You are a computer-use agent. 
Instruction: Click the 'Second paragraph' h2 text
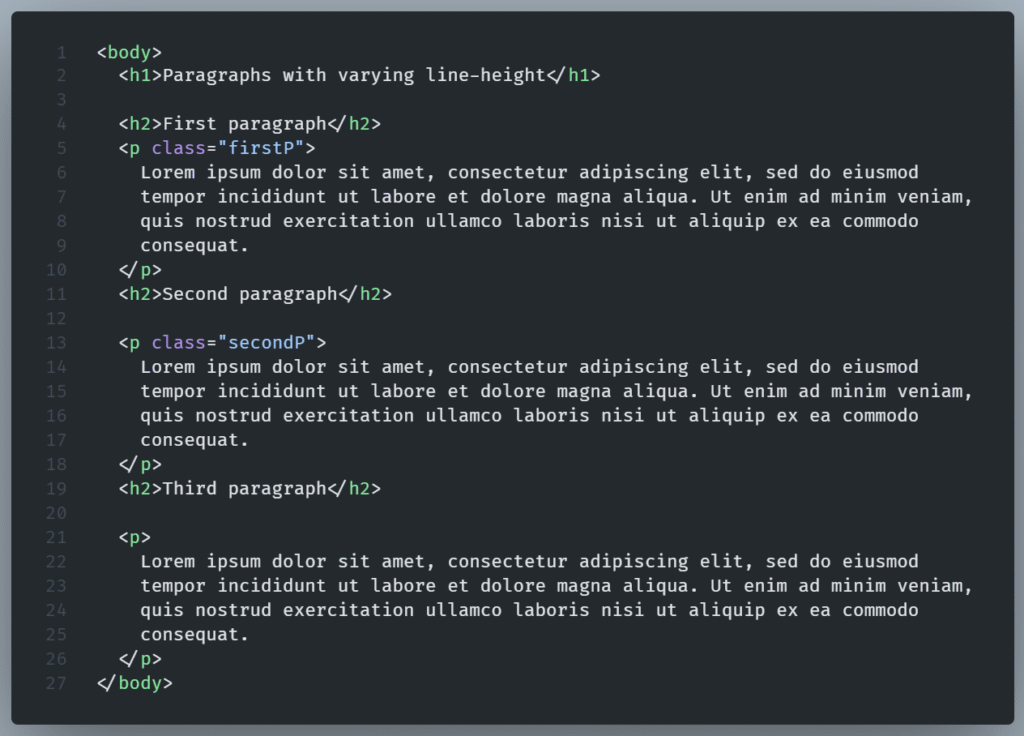coord(249,294)
